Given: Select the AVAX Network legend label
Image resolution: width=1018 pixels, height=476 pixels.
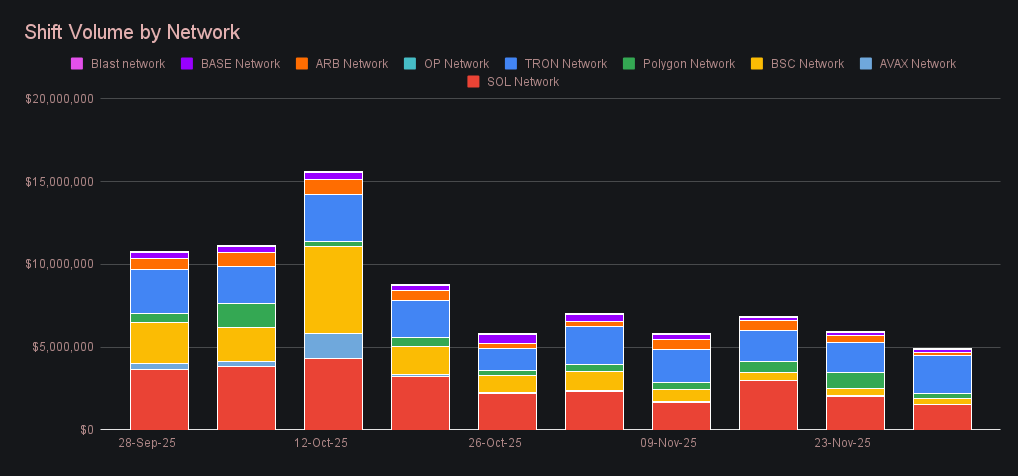Looking at the screenshot, I should 917,64.
